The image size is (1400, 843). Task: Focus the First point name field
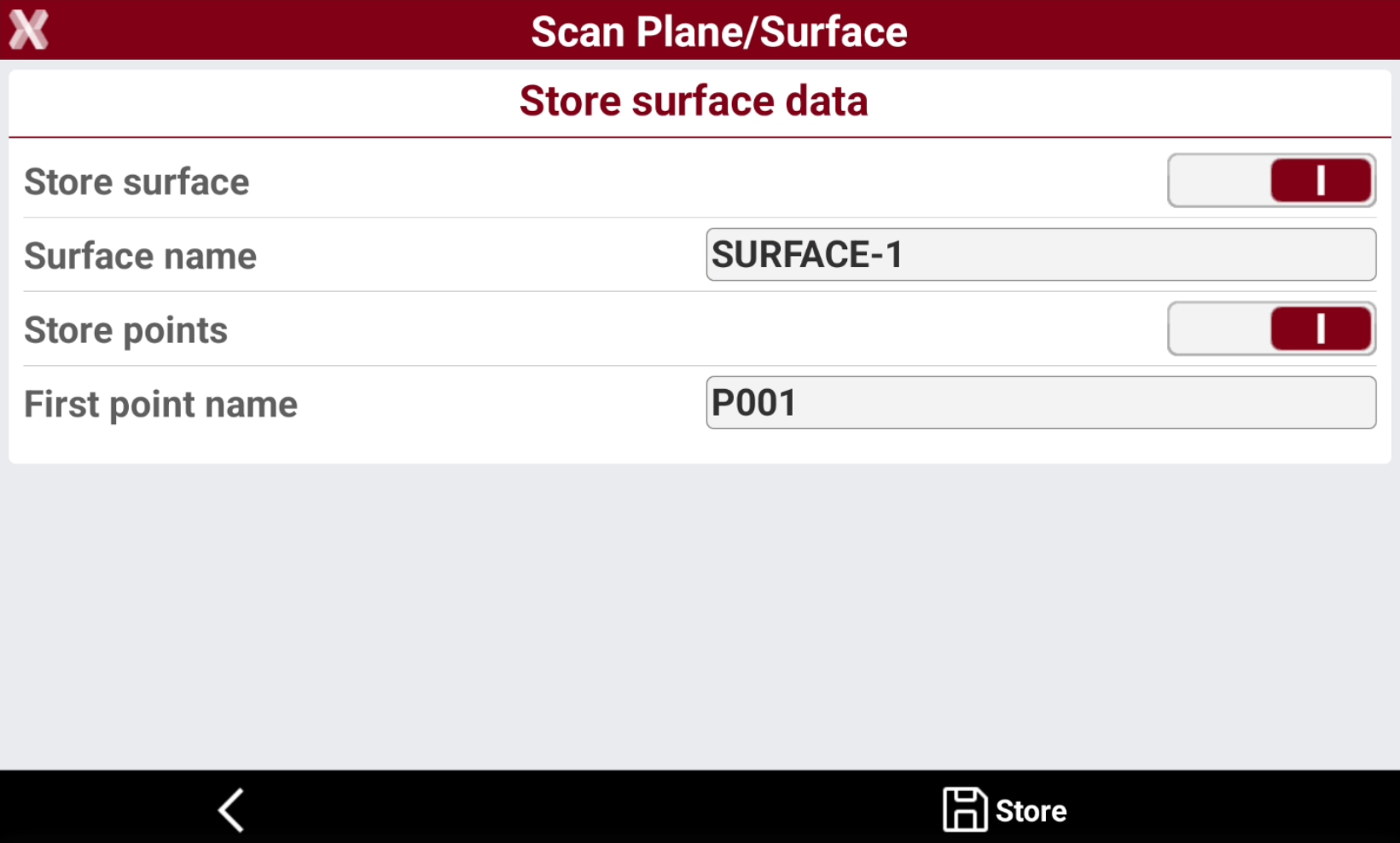[x=1041, y=403]
